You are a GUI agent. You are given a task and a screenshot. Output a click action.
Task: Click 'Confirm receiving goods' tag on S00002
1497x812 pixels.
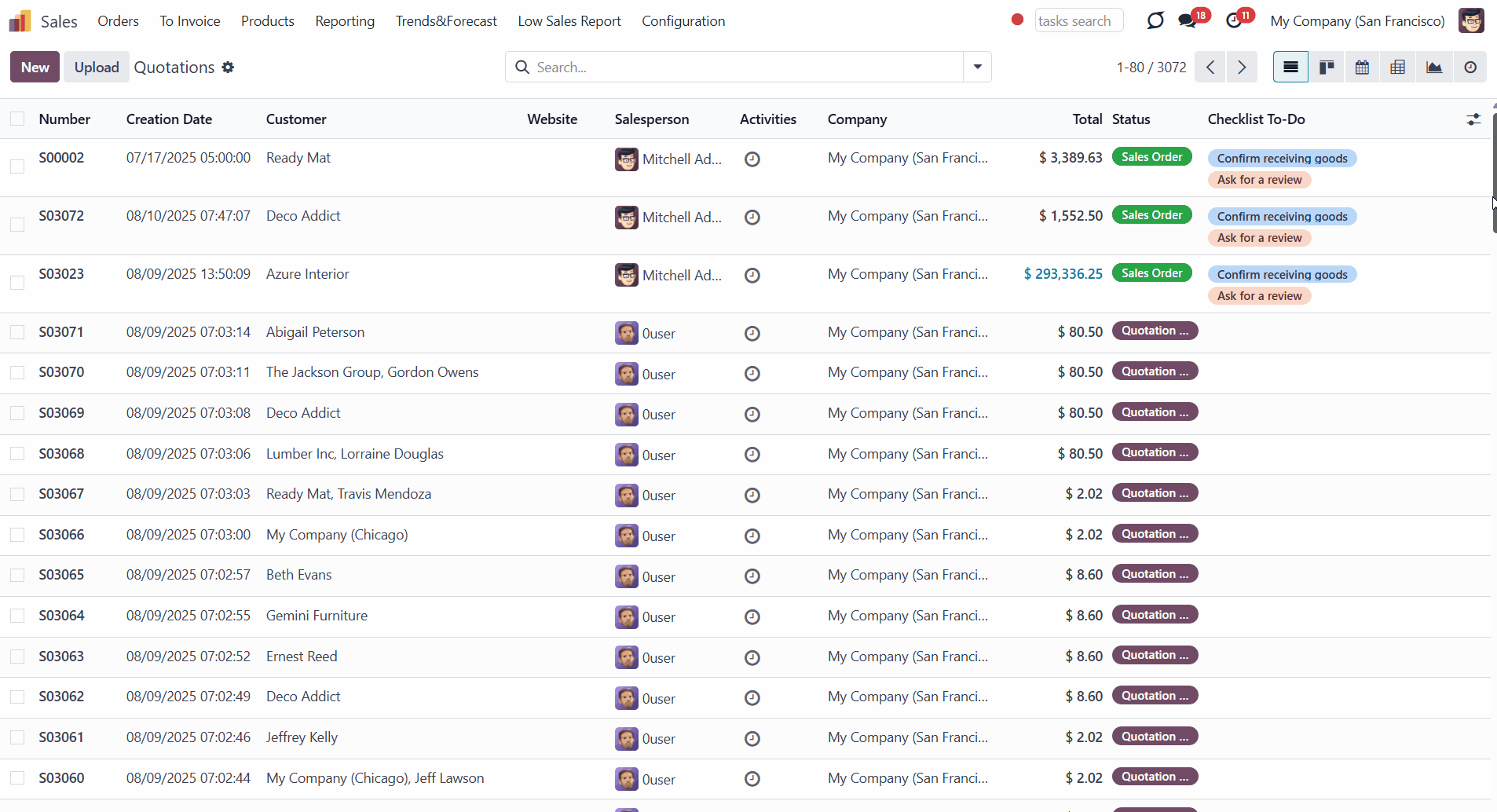(x=1282, y=159)
